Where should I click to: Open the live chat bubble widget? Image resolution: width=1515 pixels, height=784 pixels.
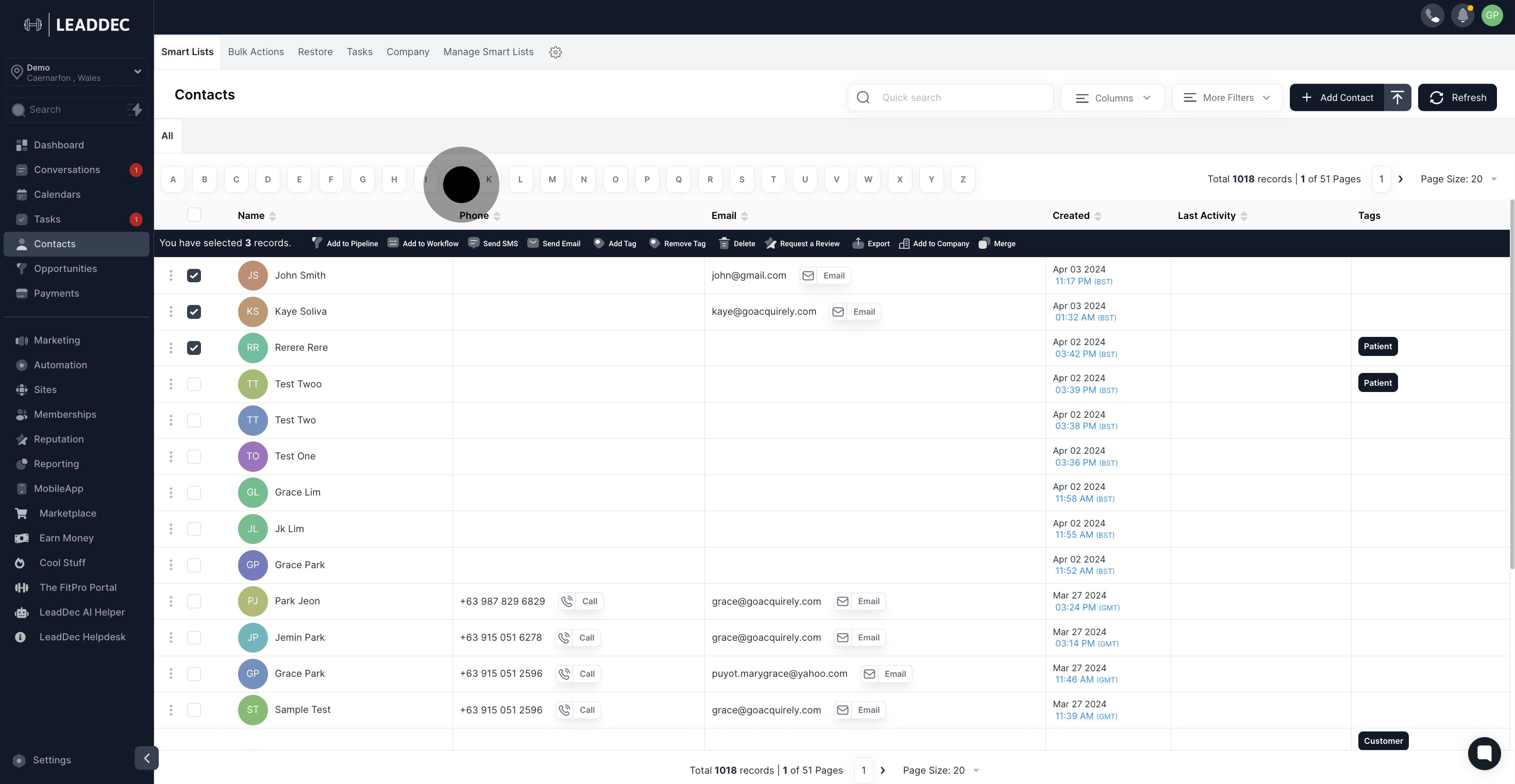click(1484, 753)
